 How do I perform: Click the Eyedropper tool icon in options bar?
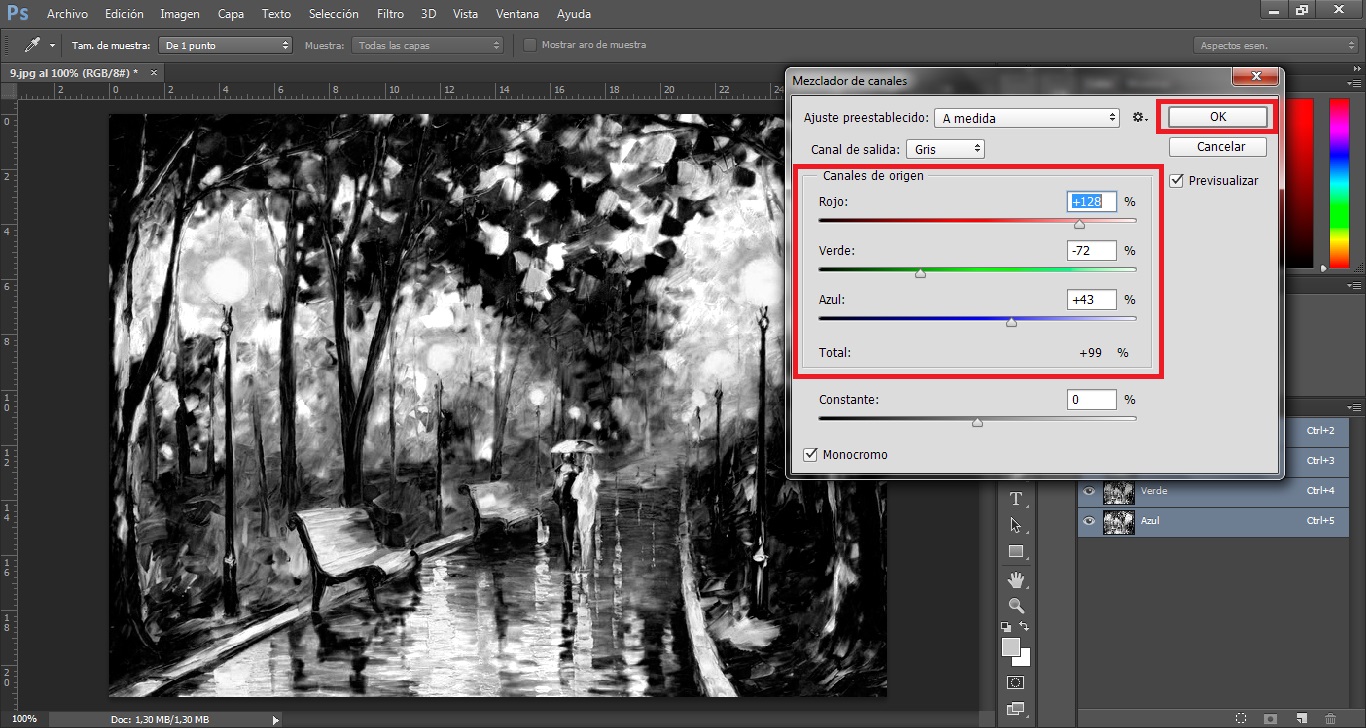coord(32,45)
